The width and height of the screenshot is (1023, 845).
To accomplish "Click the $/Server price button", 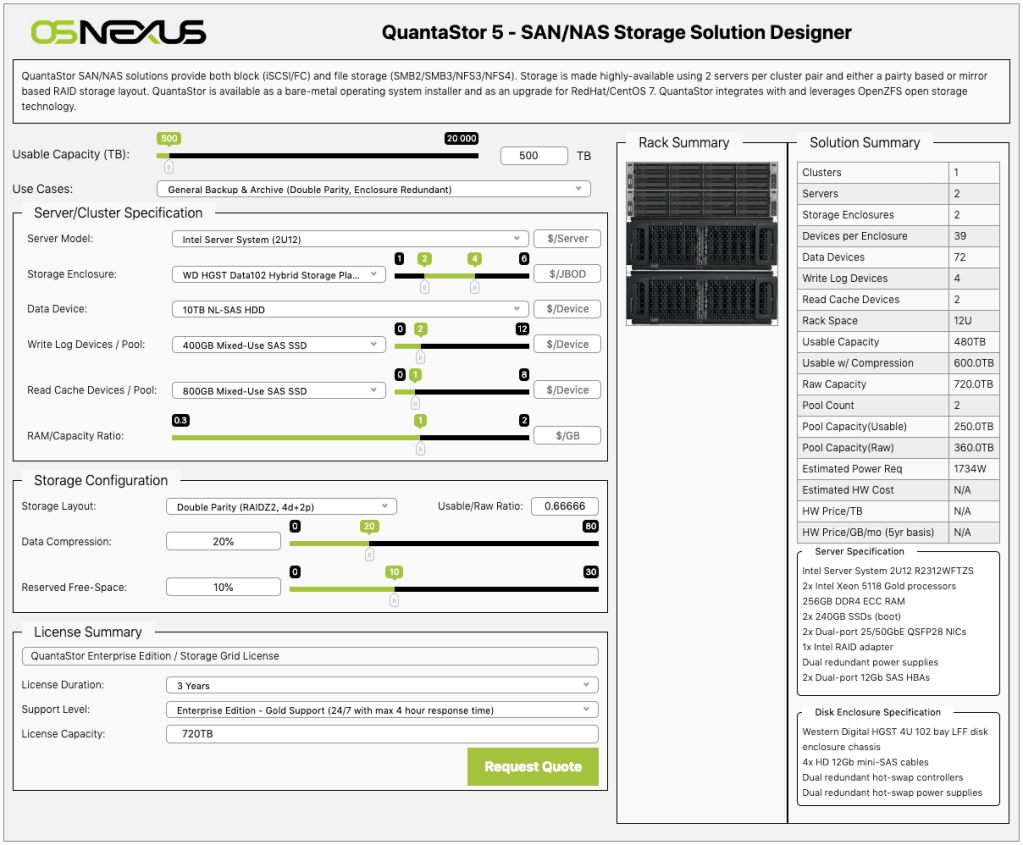I will (567, 238).
